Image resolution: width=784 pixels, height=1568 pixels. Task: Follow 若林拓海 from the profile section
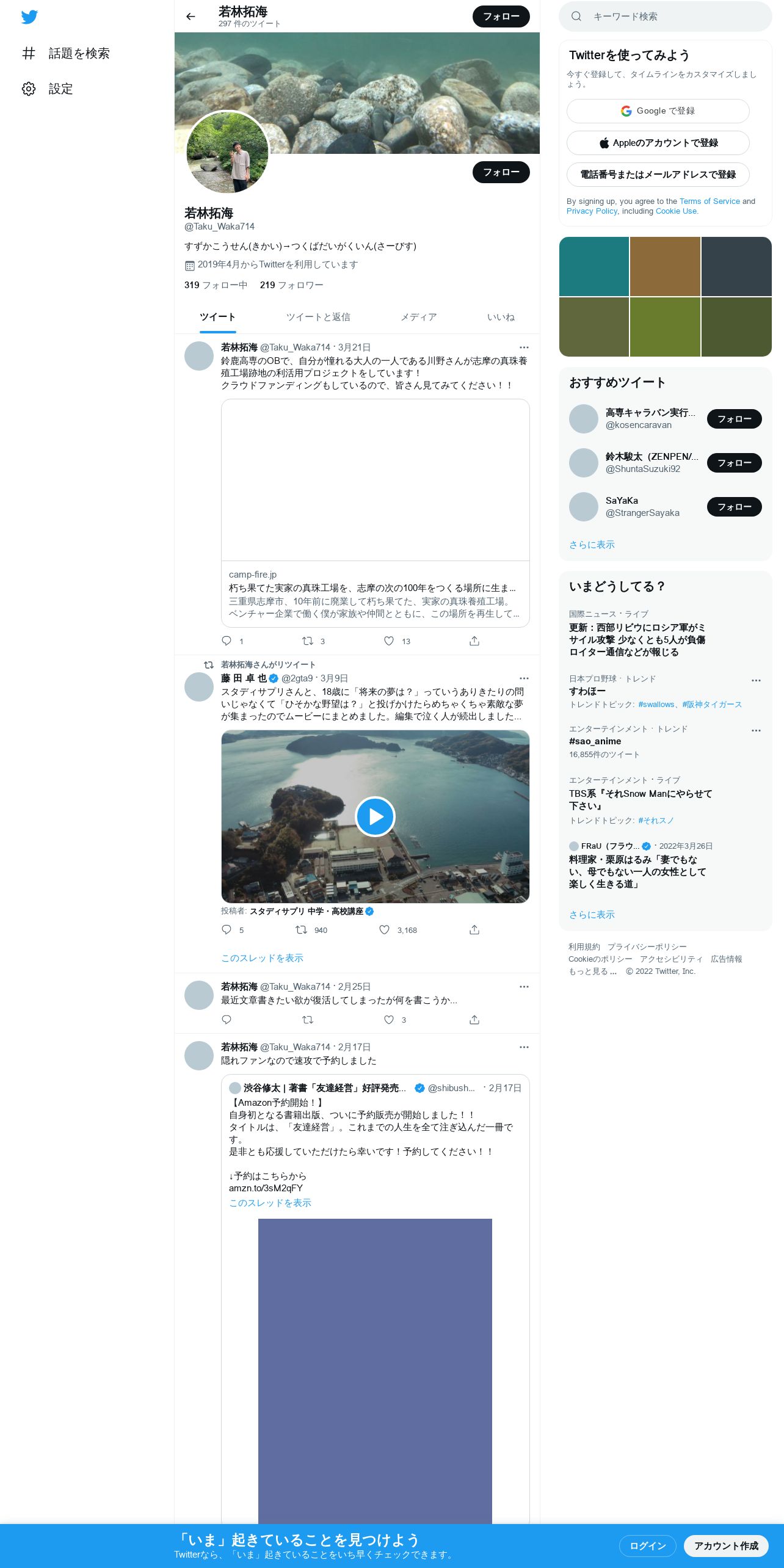(501, 172)
